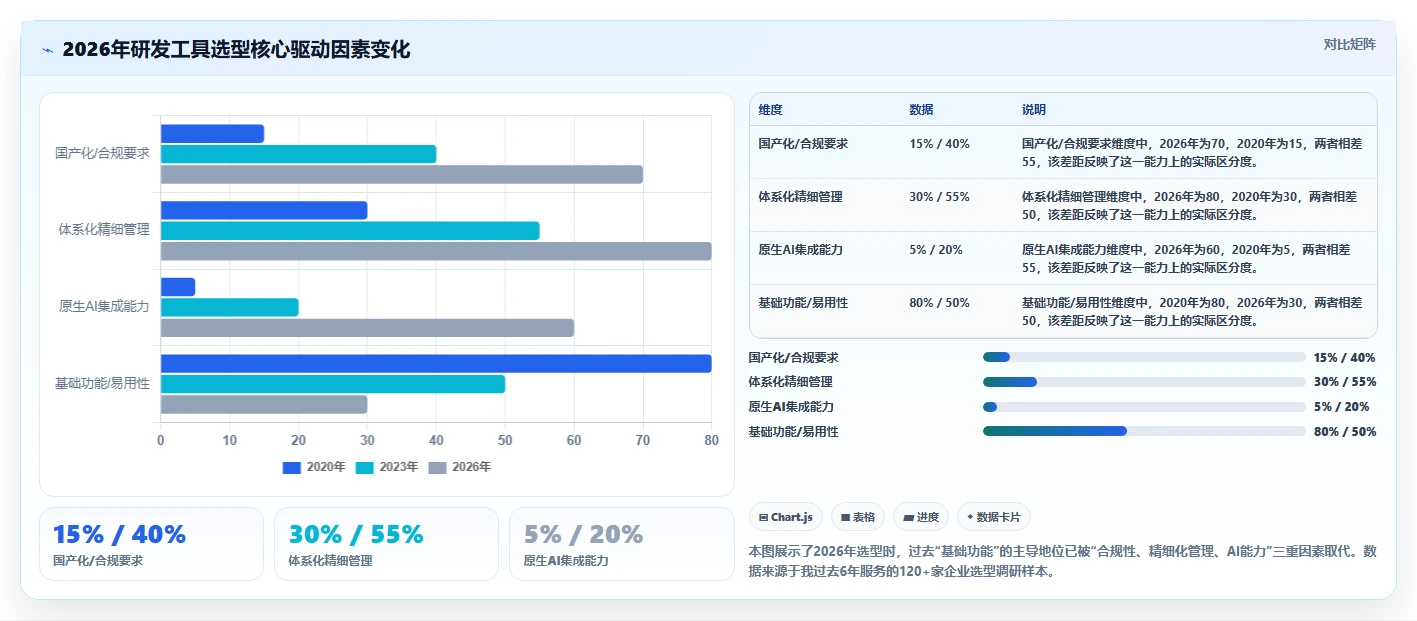This screenshot has width=1417, height=621.
Task: Click the 2023年 cyan chart bar for 原生AI集成能力
Action: click(x=230, y=307)
